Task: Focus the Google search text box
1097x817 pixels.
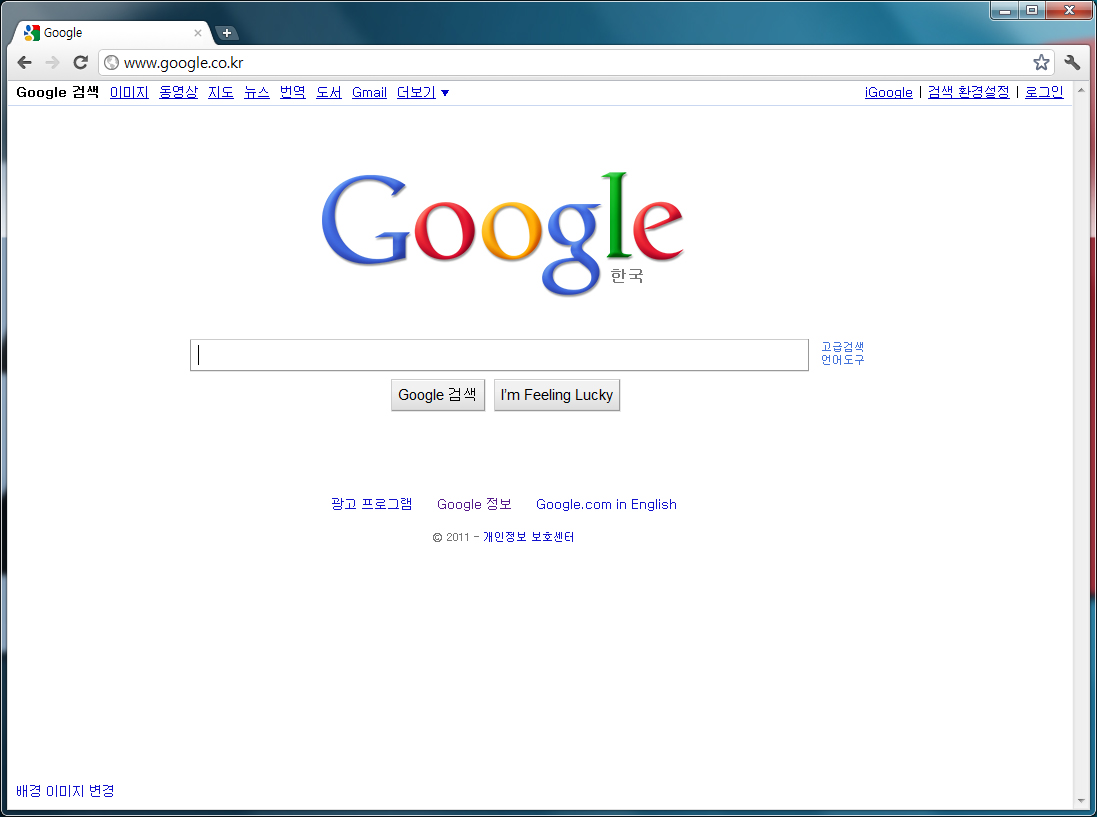Action: point(500,355)
